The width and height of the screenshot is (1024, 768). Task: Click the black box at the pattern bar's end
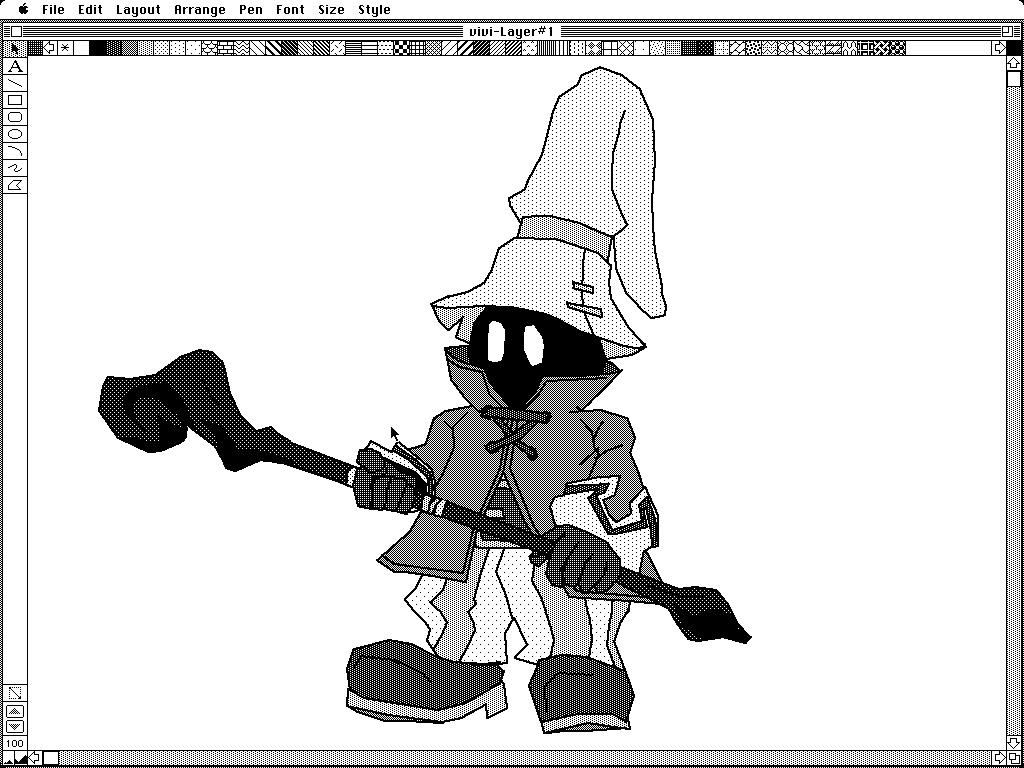pos(1014,48)
